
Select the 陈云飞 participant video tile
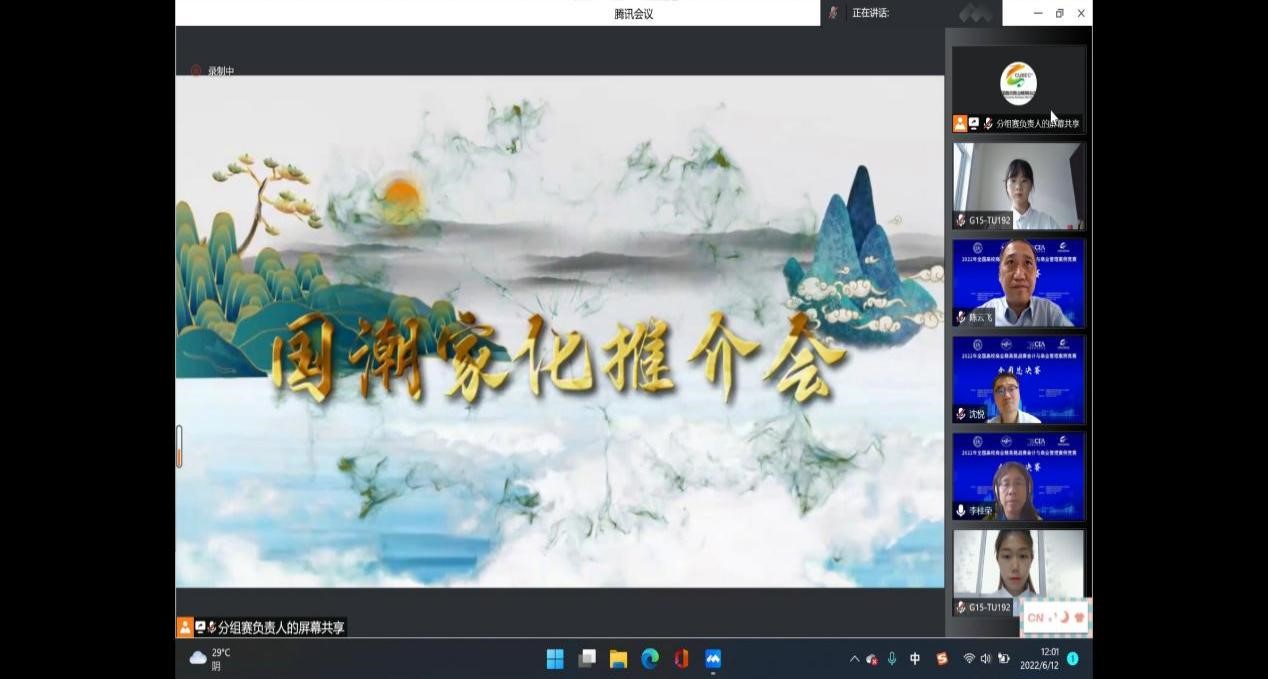click(x=1018, y=283)
